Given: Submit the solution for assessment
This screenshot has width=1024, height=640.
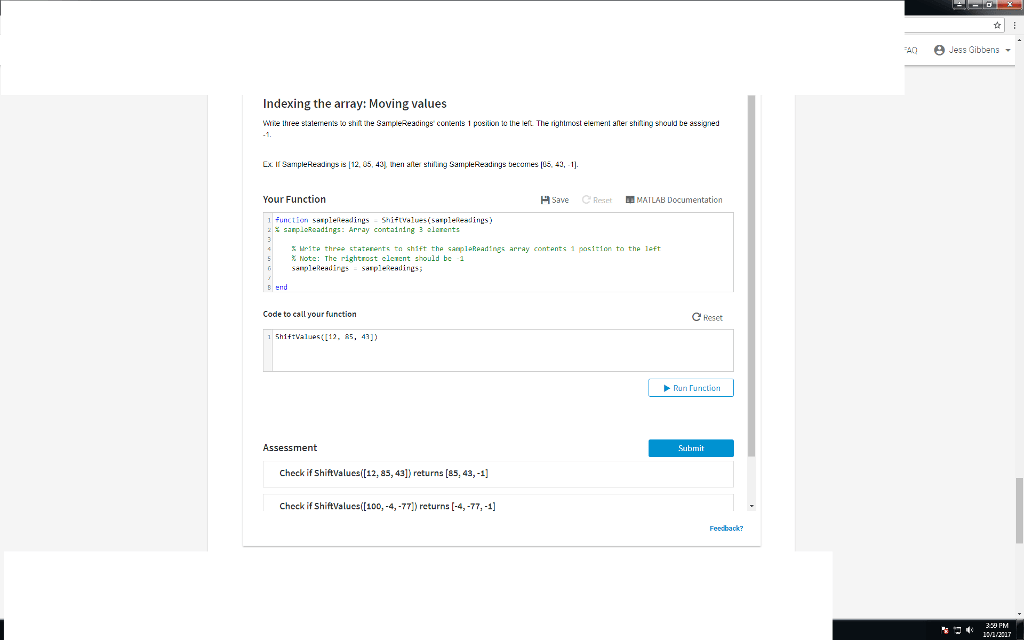Looking at the screenshot, I should (691, 448).
